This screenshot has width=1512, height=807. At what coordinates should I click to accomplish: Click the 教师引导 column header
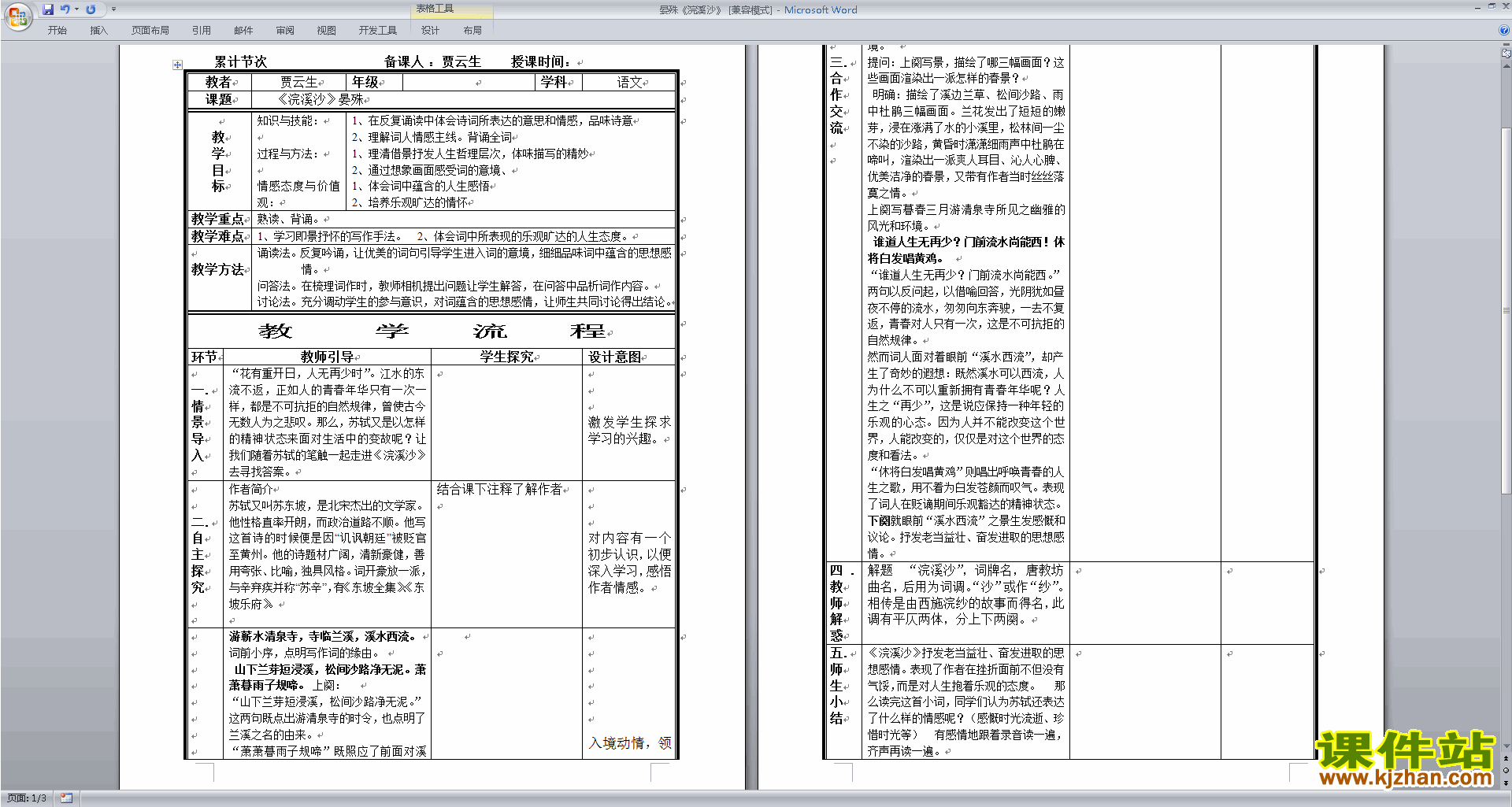[327, 357]
